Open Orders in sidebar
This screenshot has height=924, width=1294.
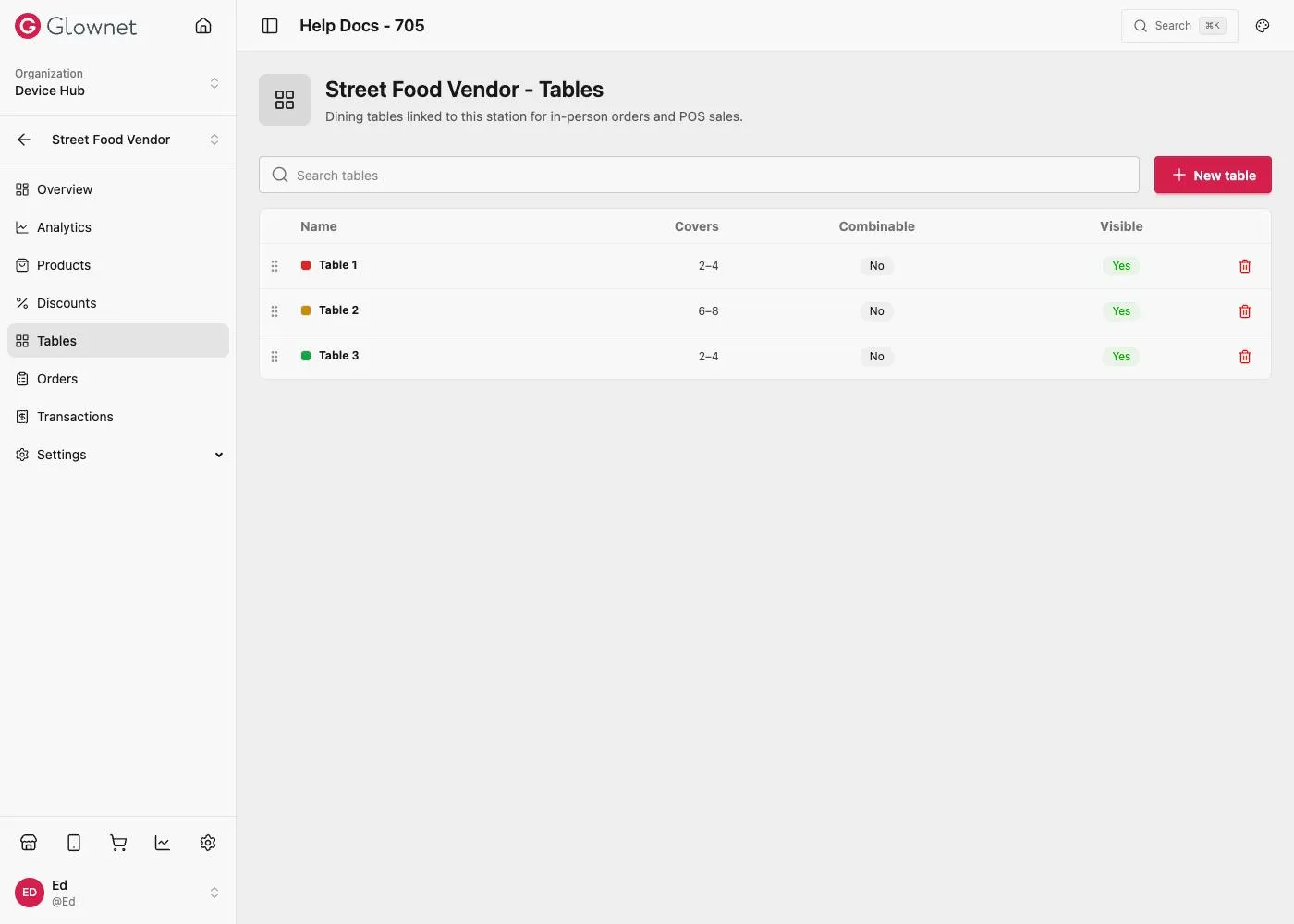118,379
